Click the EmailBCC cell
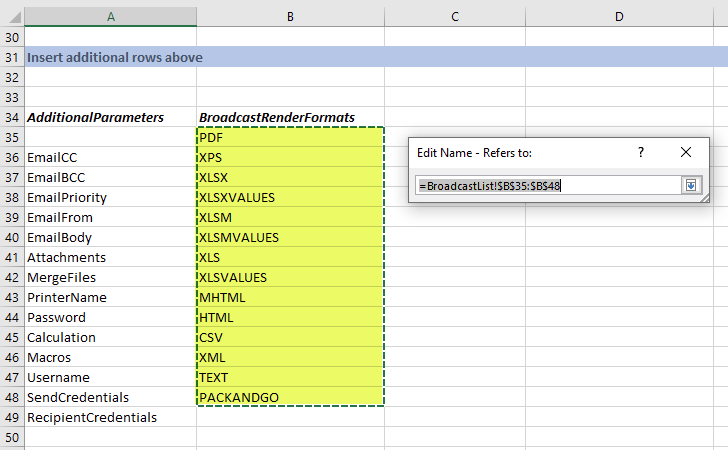The height and width of the screenshot is (450, 728). (x=110, y=177)
